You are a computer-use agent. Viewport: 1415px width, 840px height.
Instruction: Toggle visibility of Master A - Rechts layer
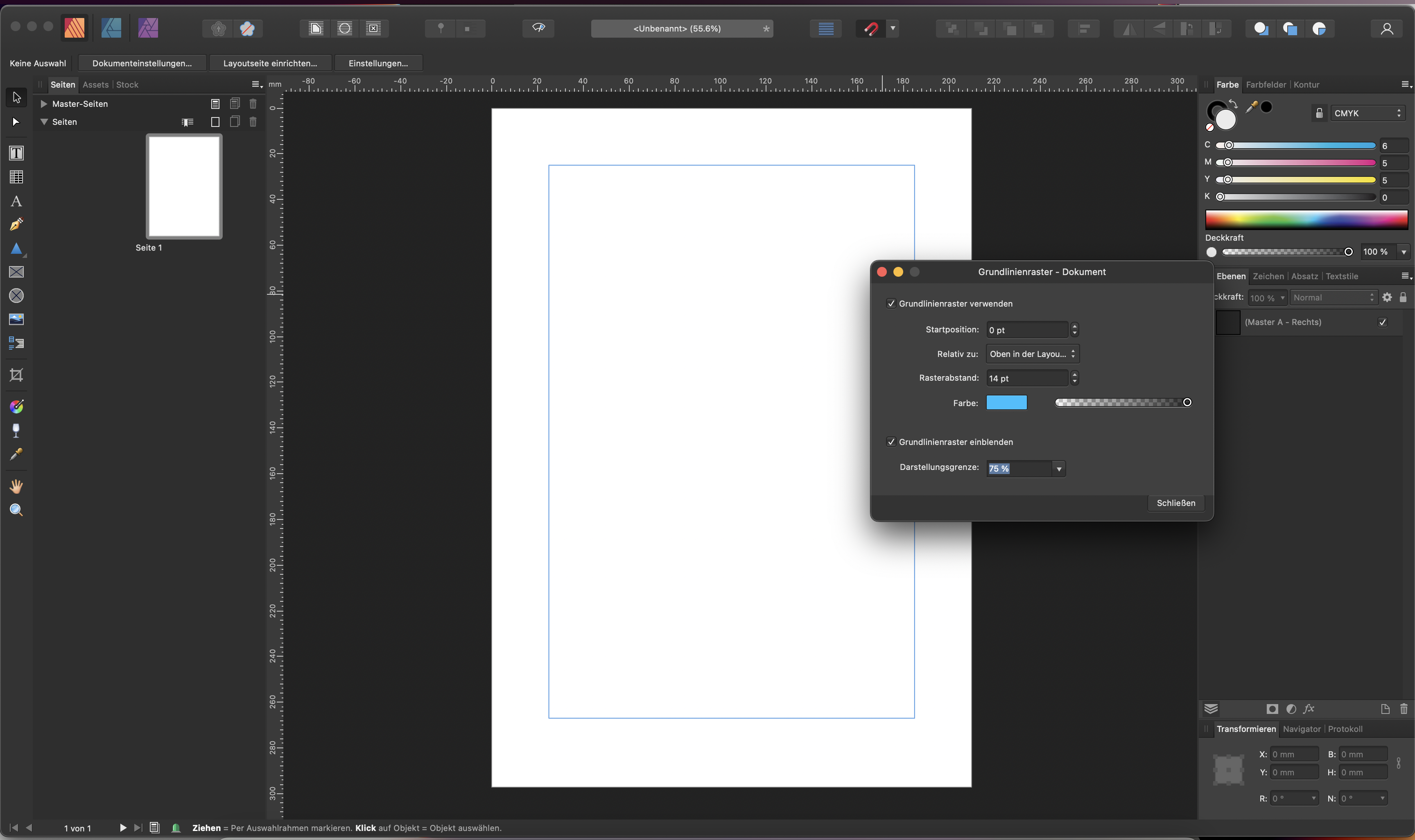click(x=1383, y=322)
